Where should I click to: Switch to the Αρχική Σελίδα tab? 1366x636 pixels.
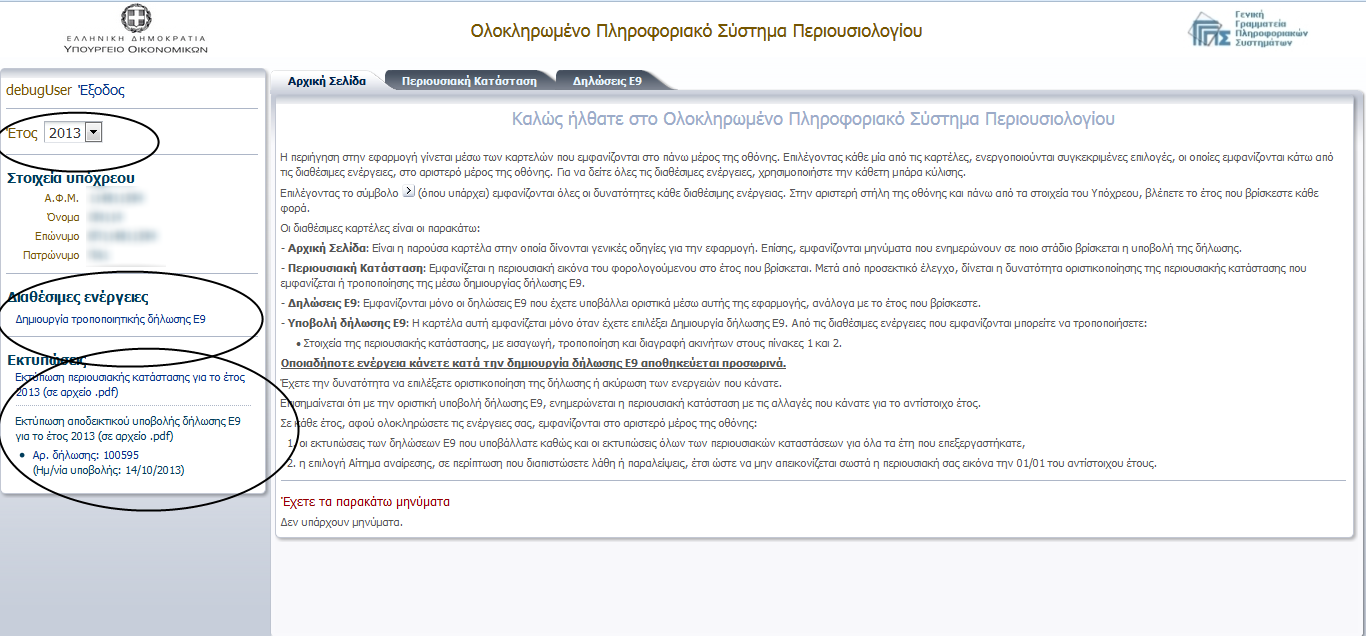[x=326, y=81]
